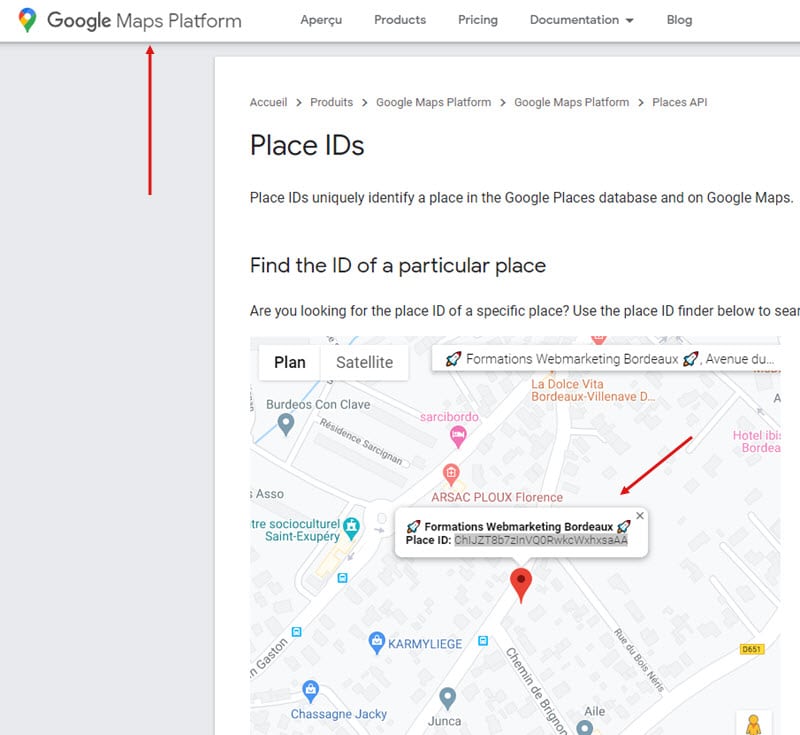Open the second Google Maps Platform breadcrumb
Image resolution: width=800 pixels, height=735 pixels.
571,102
